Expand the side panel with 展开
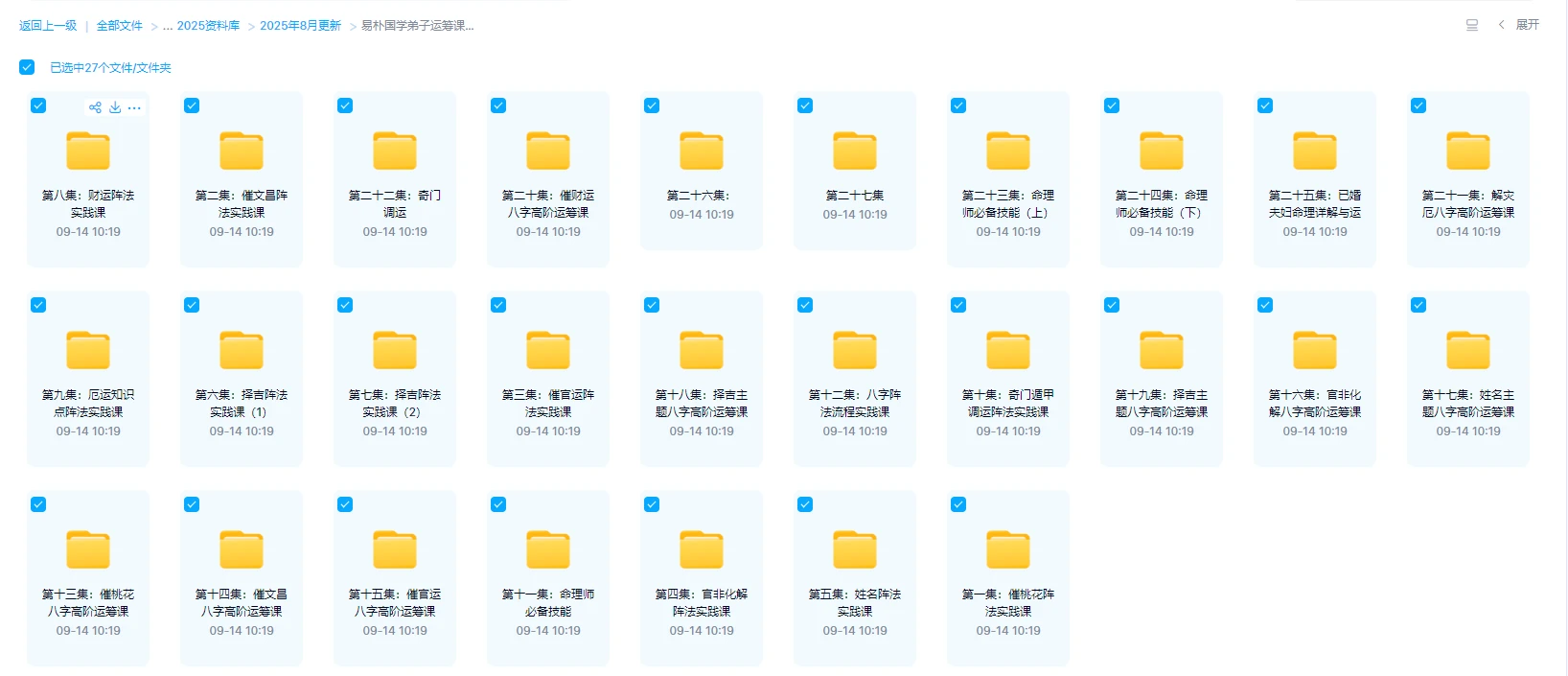 click(x=1528, y=25)
